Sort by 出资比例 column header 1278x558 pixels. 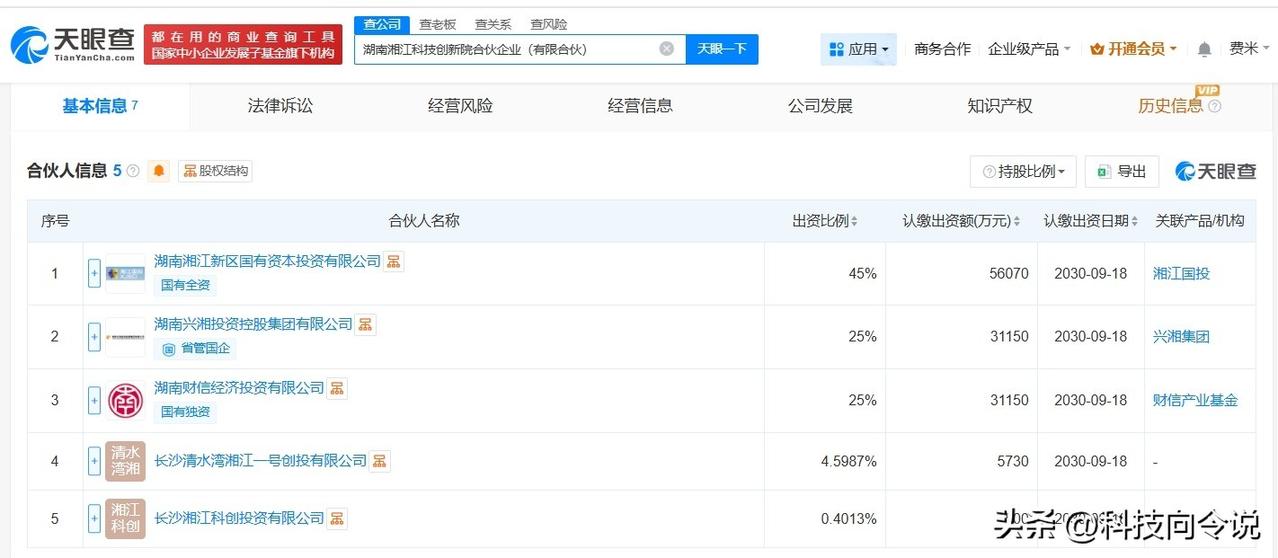(x=824, y=221)
